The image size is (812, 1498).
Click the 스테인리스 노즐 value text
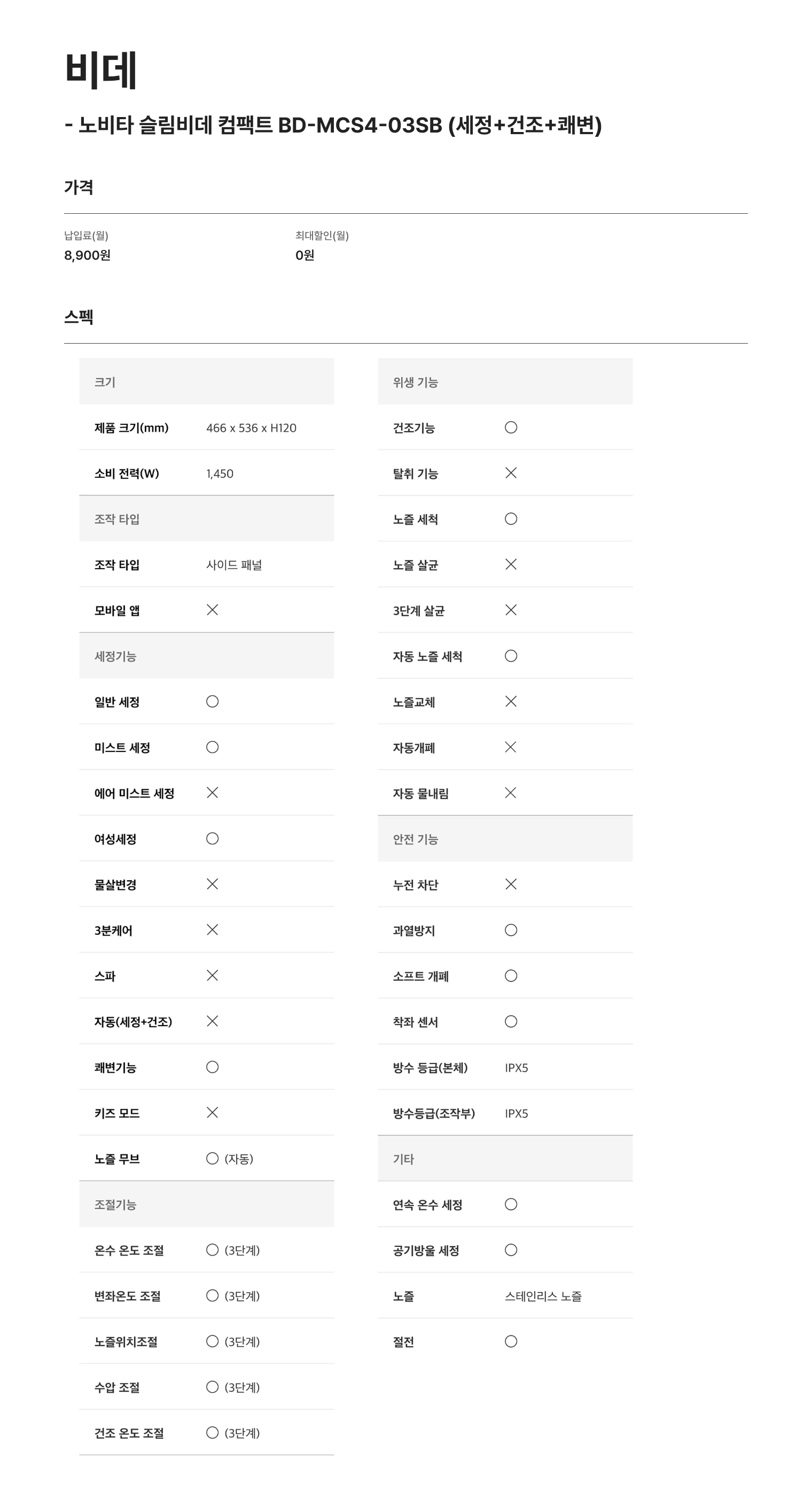543,1295
